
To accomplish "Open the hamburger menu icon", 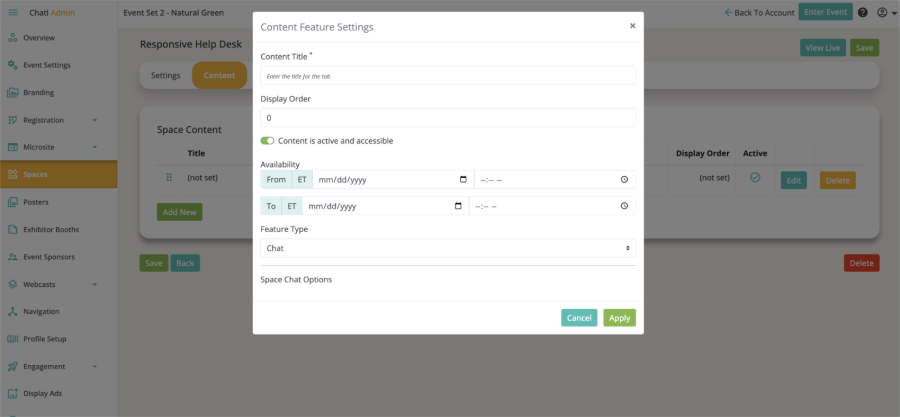I will tap(13, 12).
